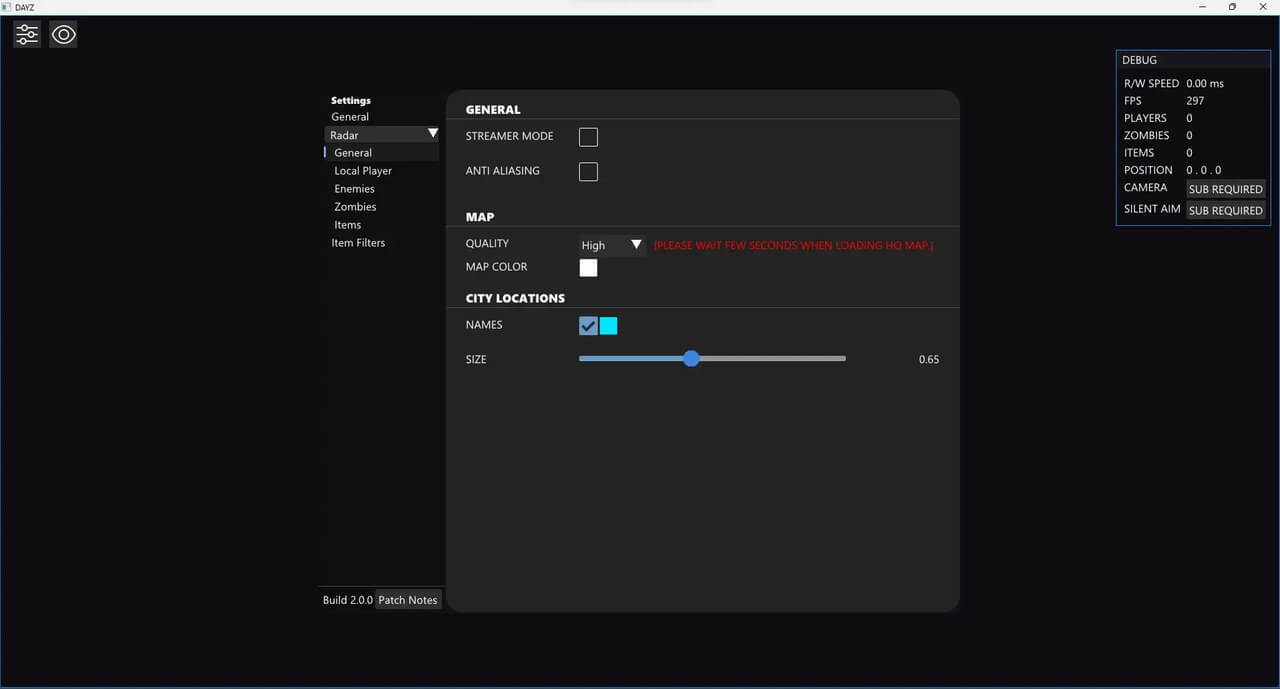Viewport: 1280px width, 689px height.
Task: Open the cyan city names color swatch
Action: coord(608,325)
